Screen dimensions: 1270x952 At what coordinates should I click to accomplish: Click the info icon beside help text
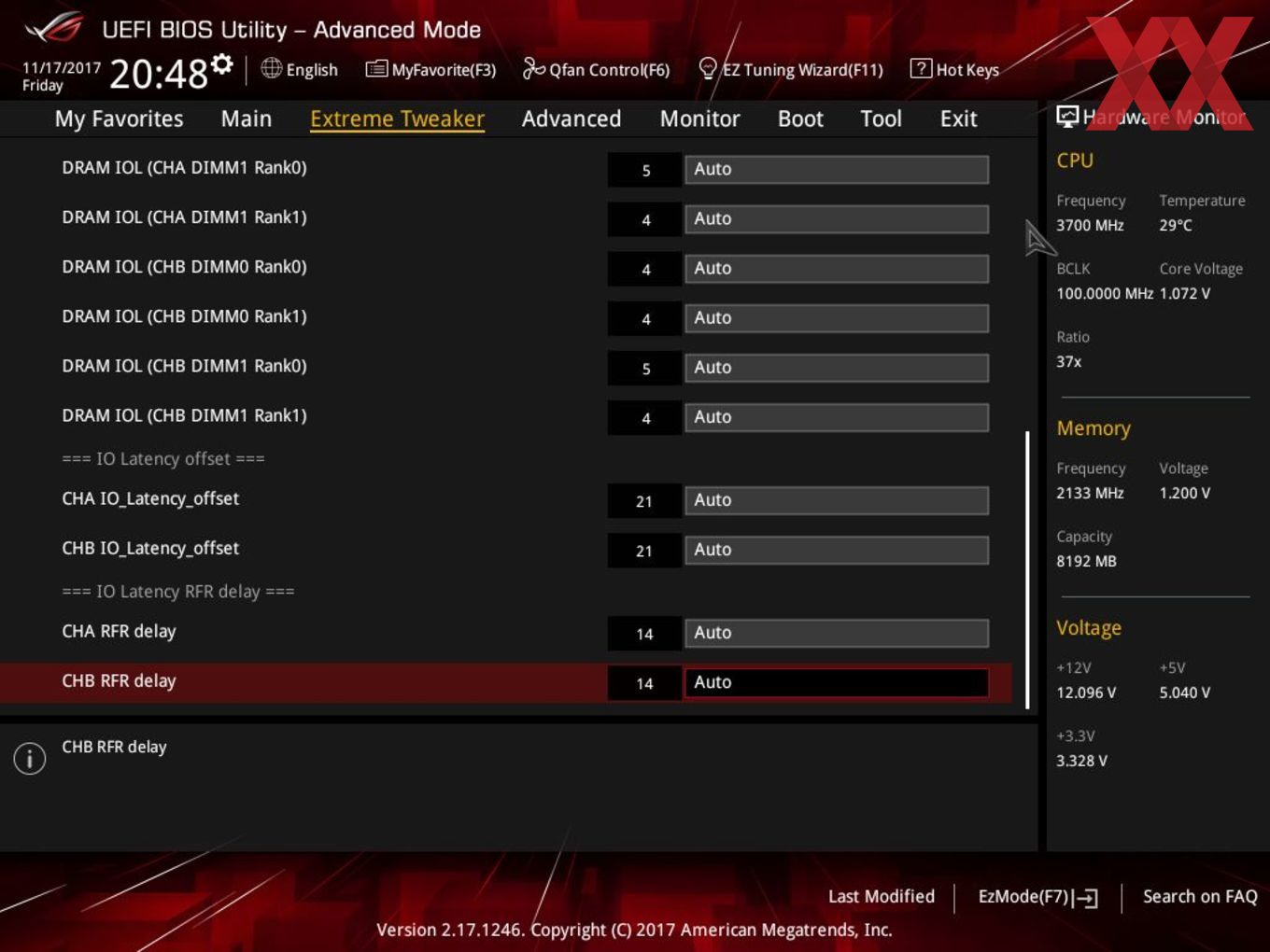tap(30, 758)
